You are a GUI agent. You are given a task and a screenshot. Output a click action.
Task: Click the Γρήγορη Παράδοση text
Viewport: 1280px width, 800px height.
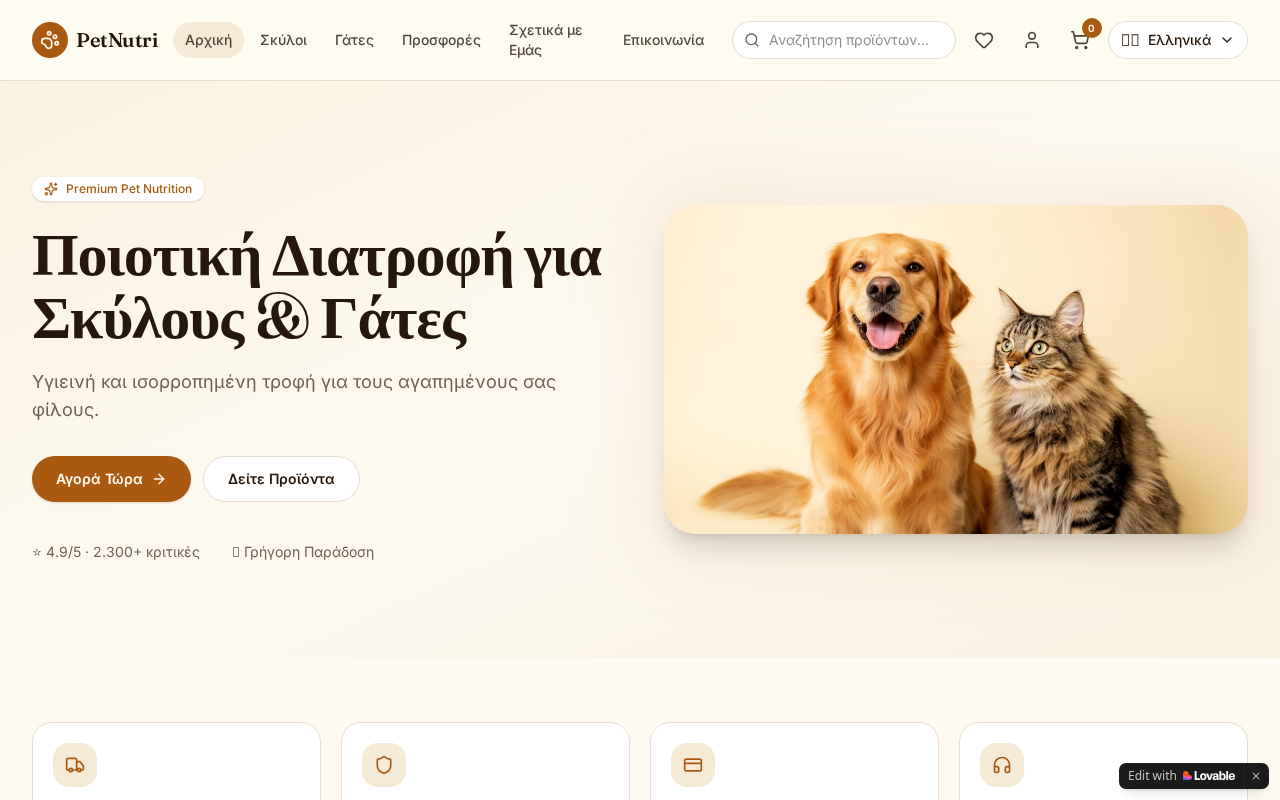(x=309, y=552)
